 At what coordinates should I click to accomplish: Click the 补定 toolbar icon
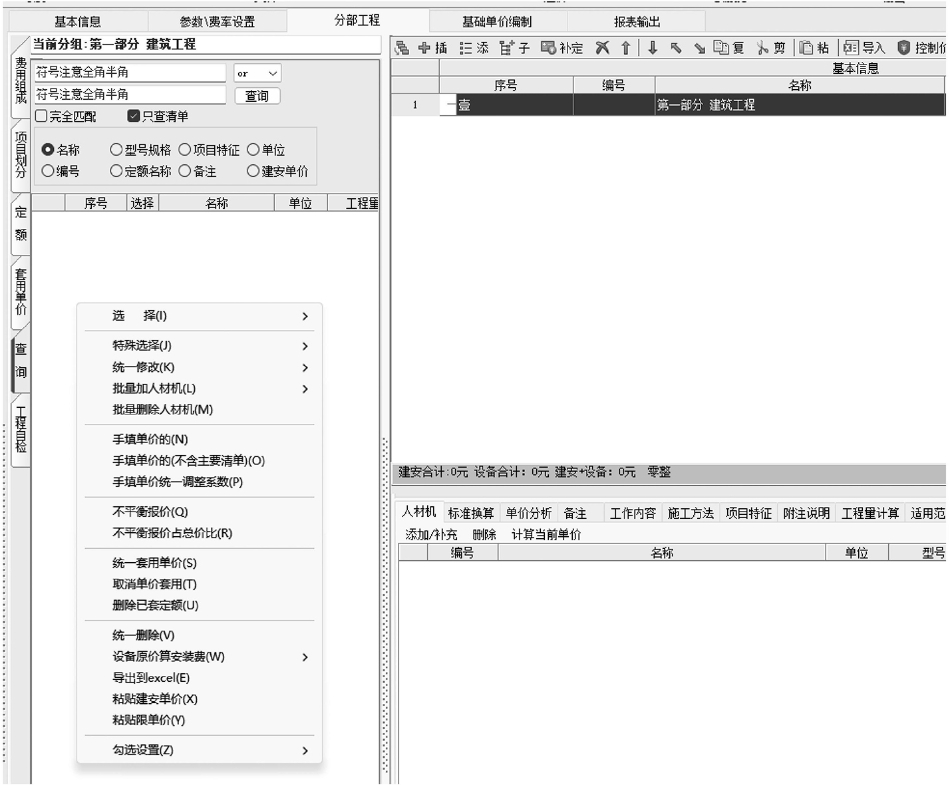(x=561, y=48)
